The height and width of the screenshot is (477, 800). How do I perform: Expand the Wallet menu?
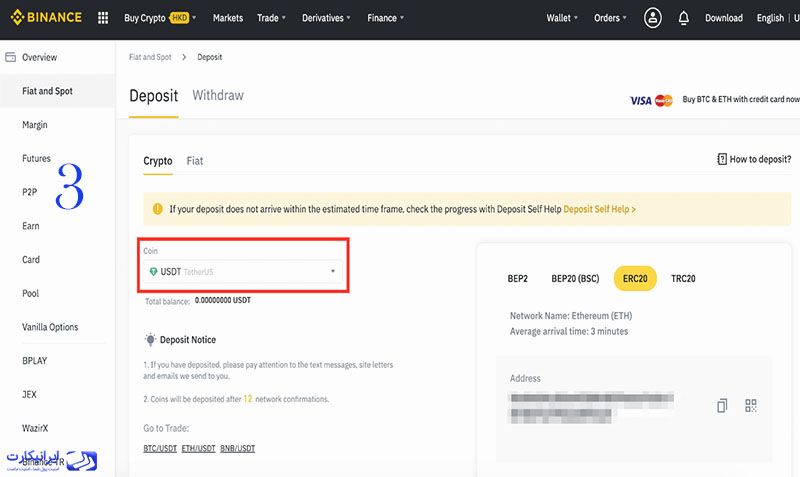point(562,18)
